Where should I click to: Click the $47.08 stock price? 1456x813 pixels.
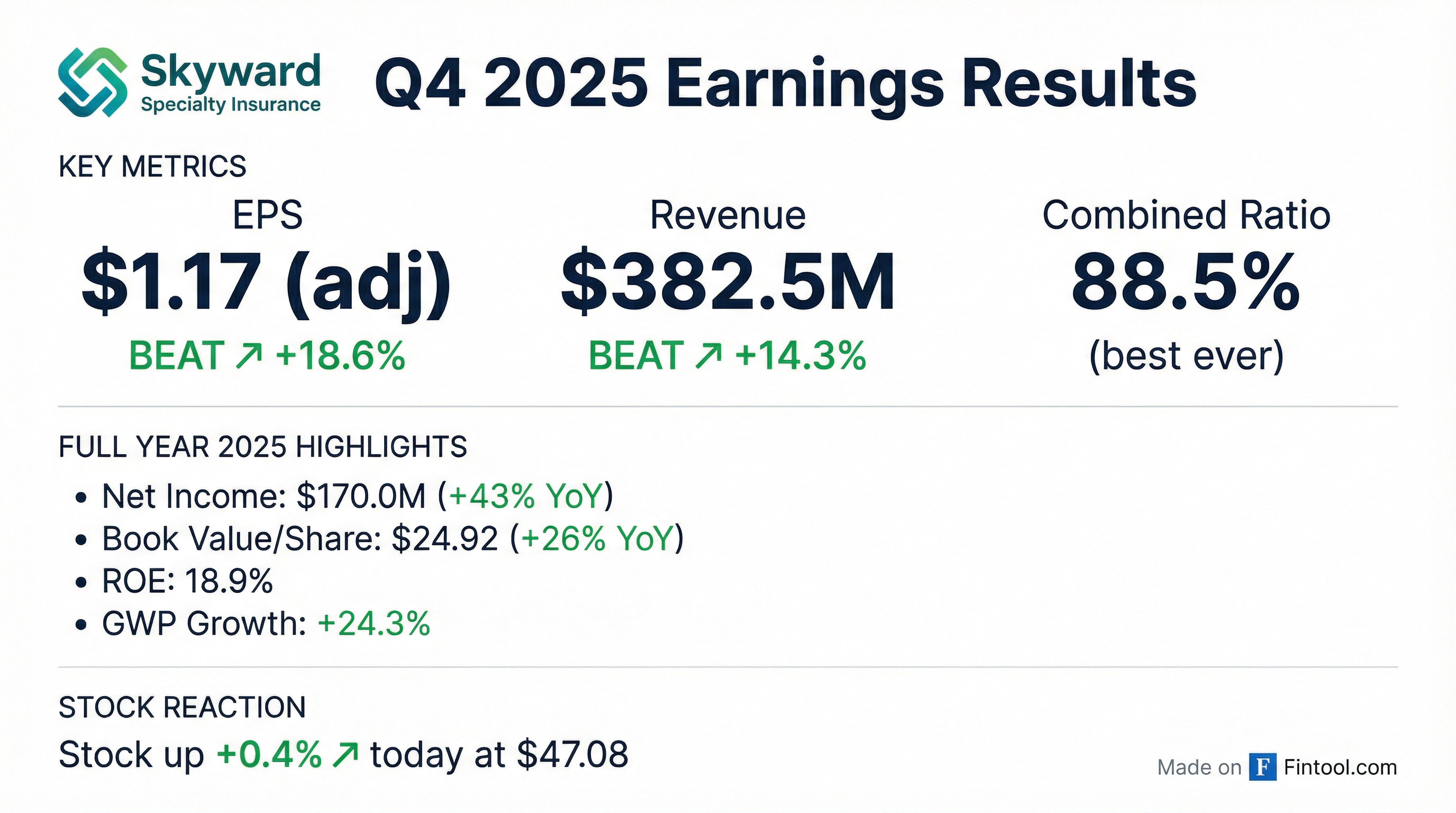[x=572, y=755]
